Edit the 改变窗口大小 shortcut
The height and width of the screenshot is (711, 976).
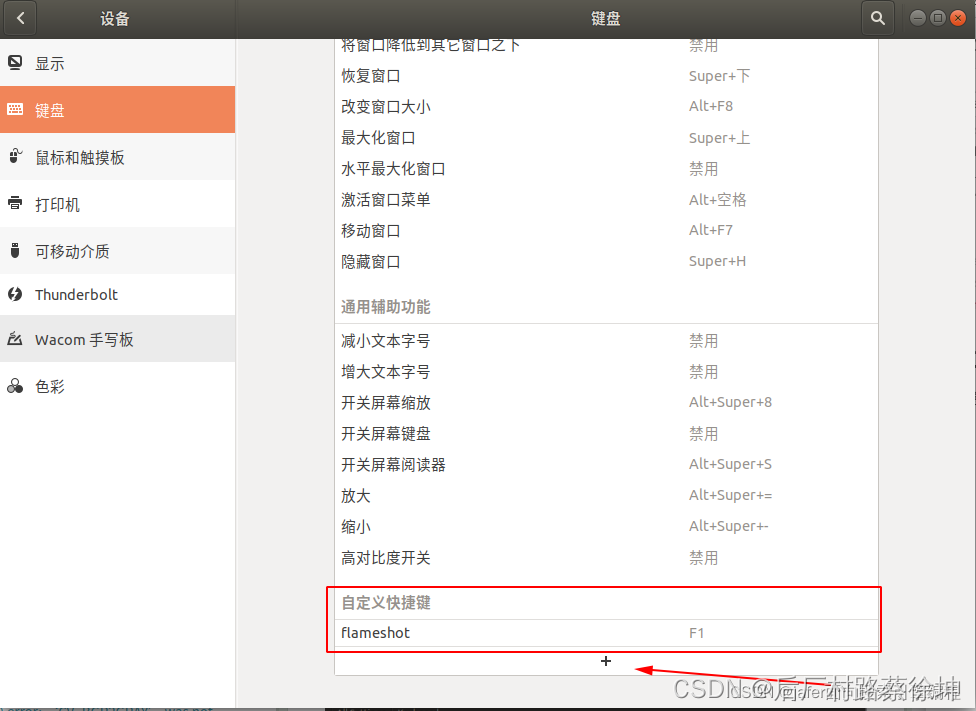[606, 106]
